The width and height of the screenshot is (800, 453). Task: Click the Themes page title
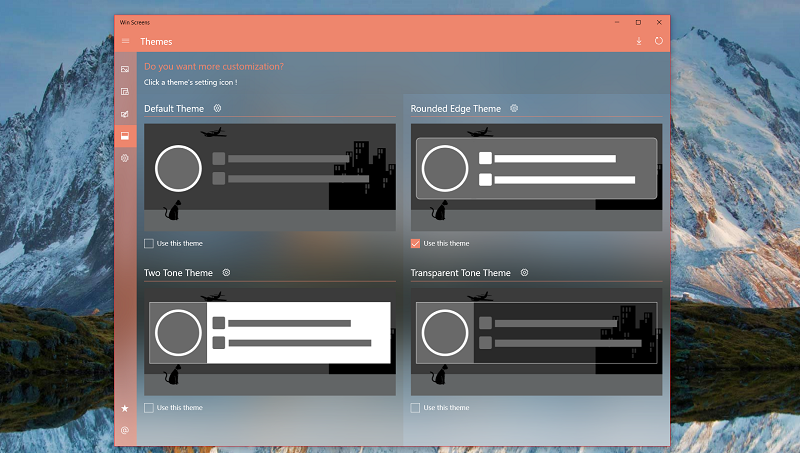pos(156,42)
